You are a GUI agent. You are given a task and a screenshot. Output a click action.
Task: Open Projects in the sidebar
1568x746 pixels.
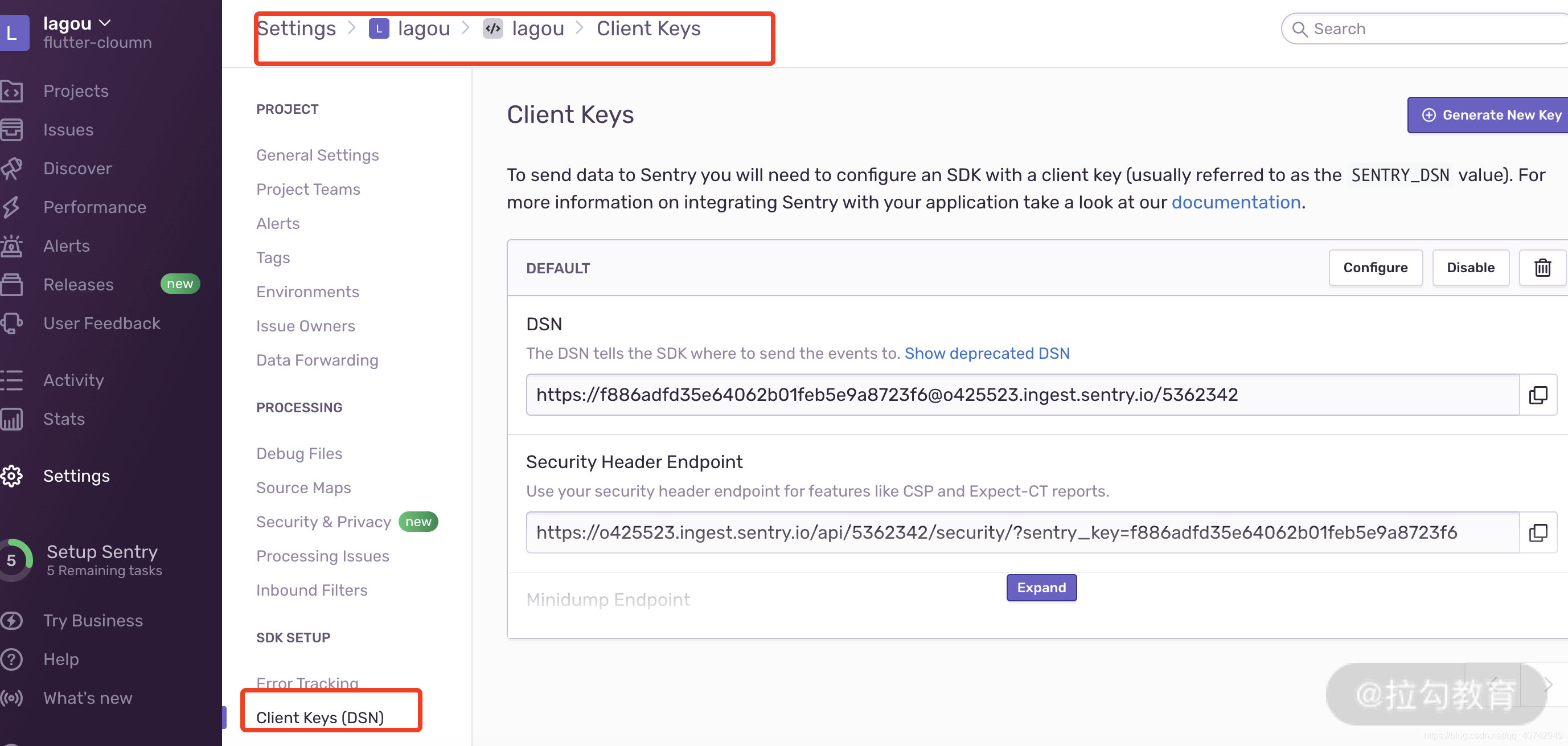tap(76, 91)
